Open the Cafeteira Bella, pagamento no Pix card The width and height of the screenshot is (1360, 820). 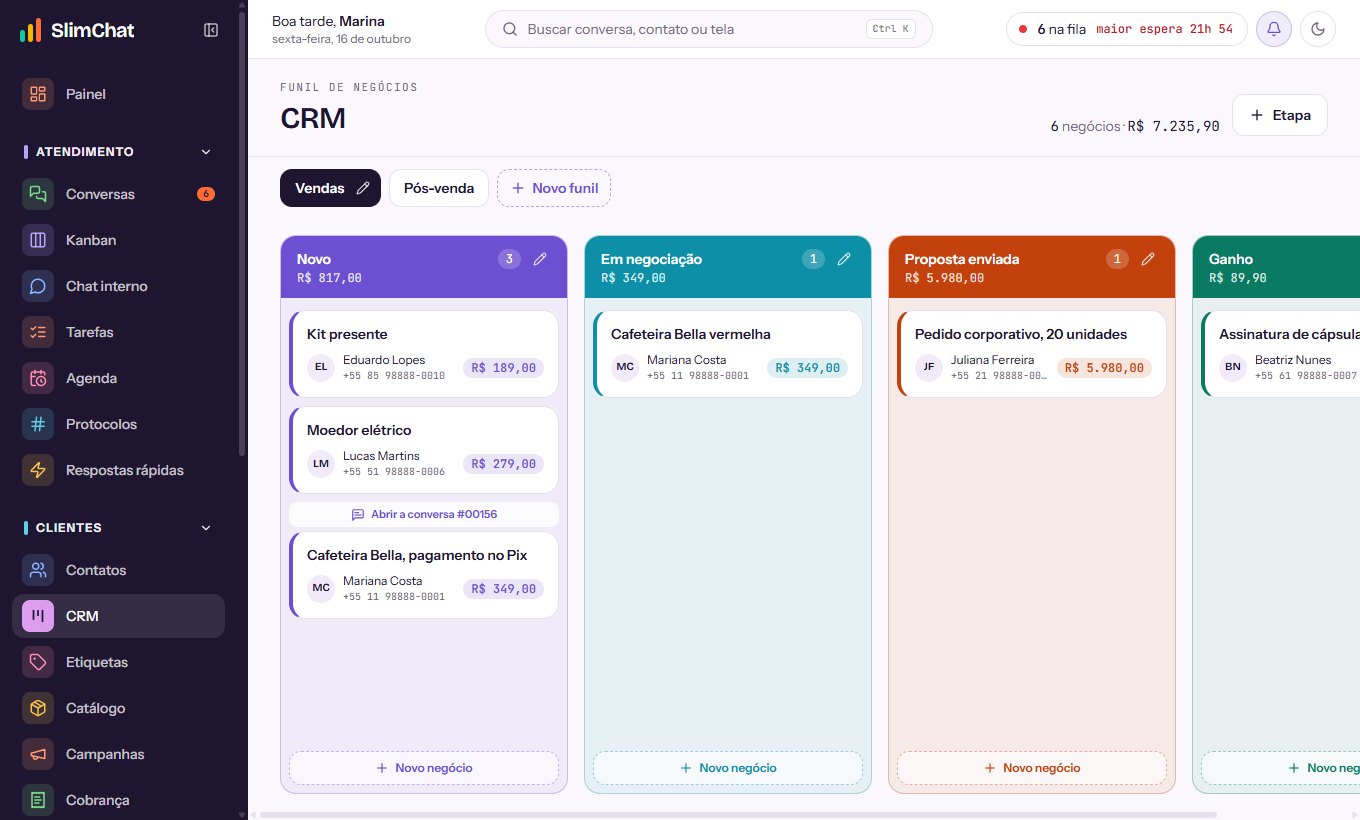click(424, 575)
